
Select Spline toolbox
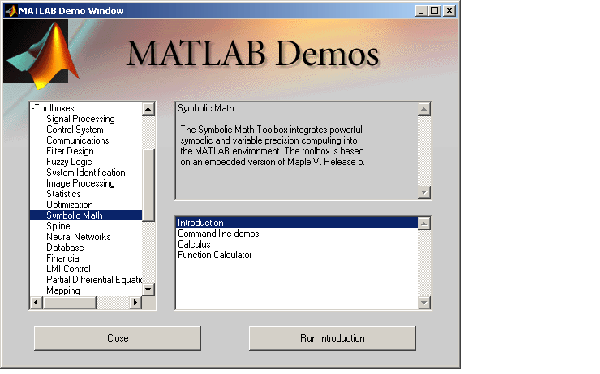58,226
